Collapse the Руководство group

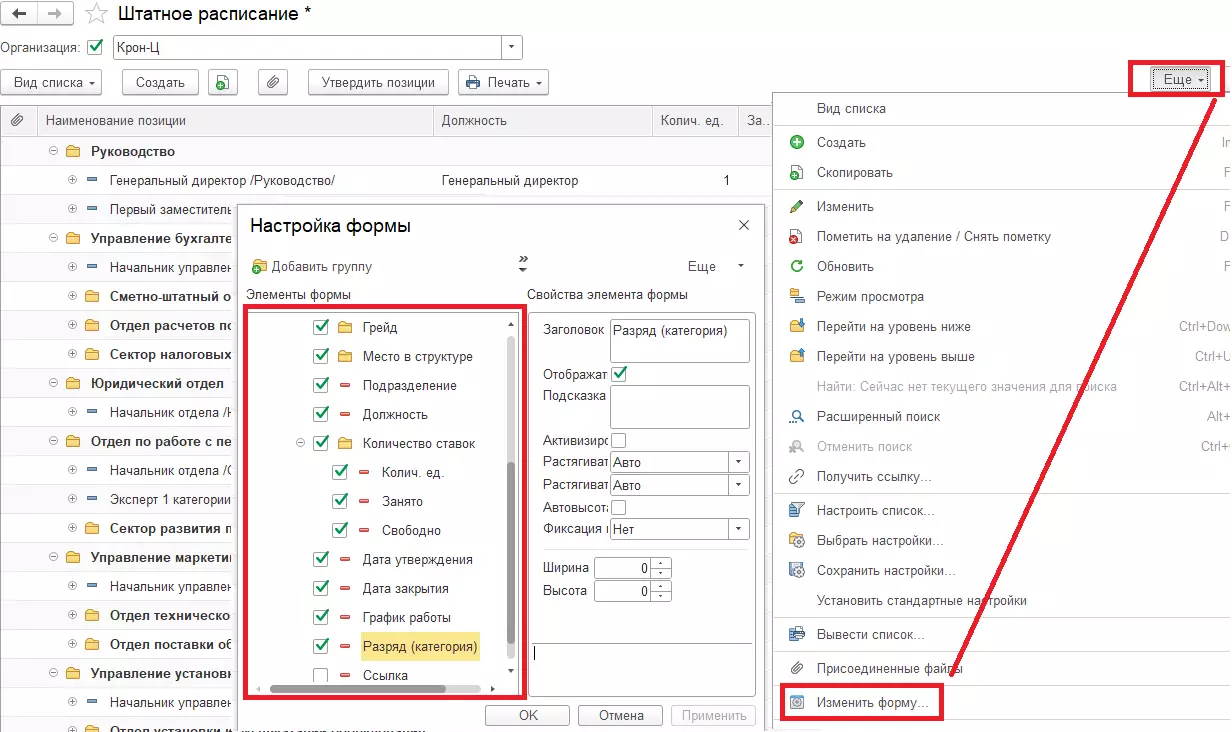pos(53,152)
